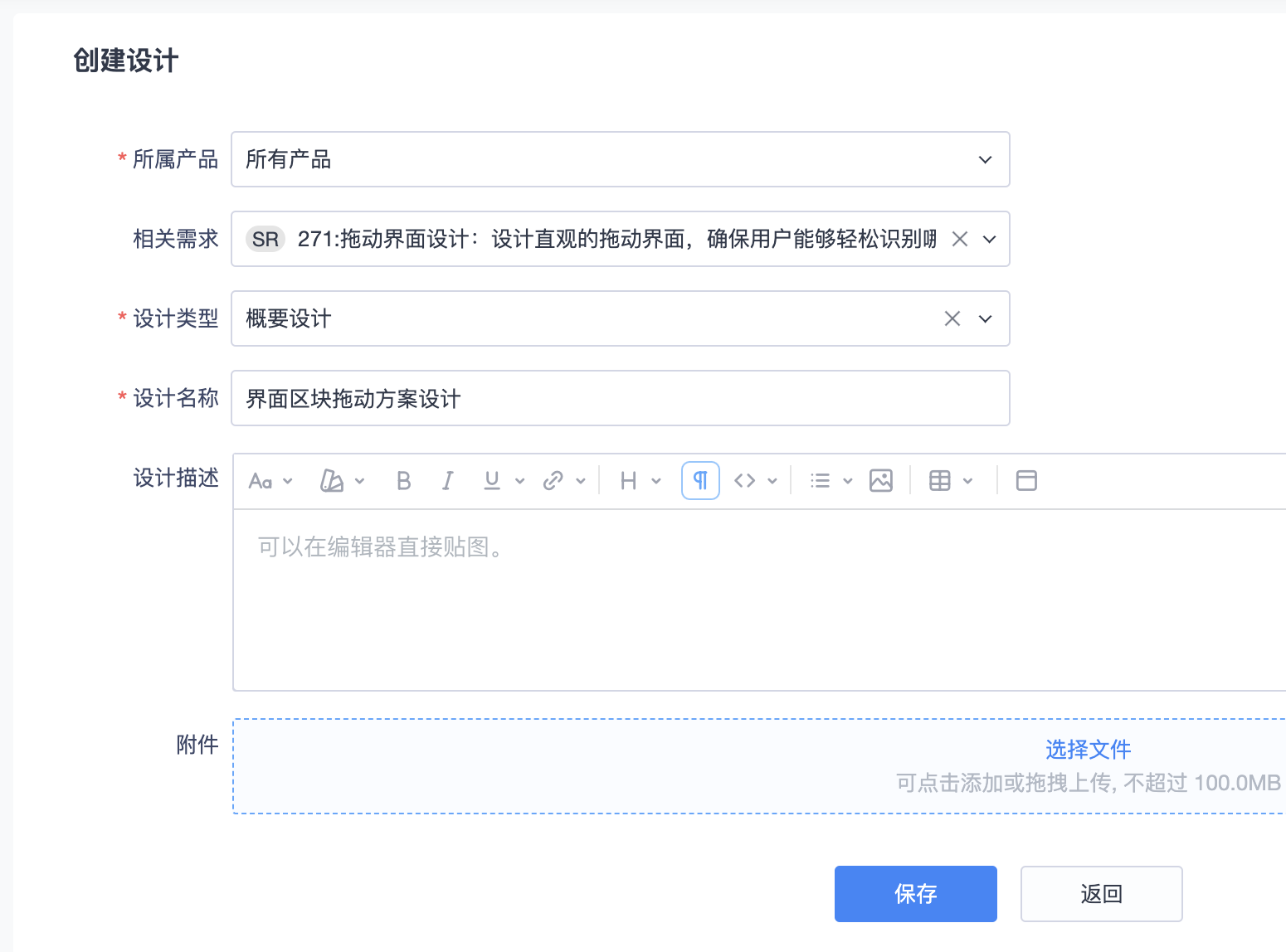The width and height of the screenshot is (1286, 952).
Task: Click the 选择文件 link
Action: point(1088,750)
